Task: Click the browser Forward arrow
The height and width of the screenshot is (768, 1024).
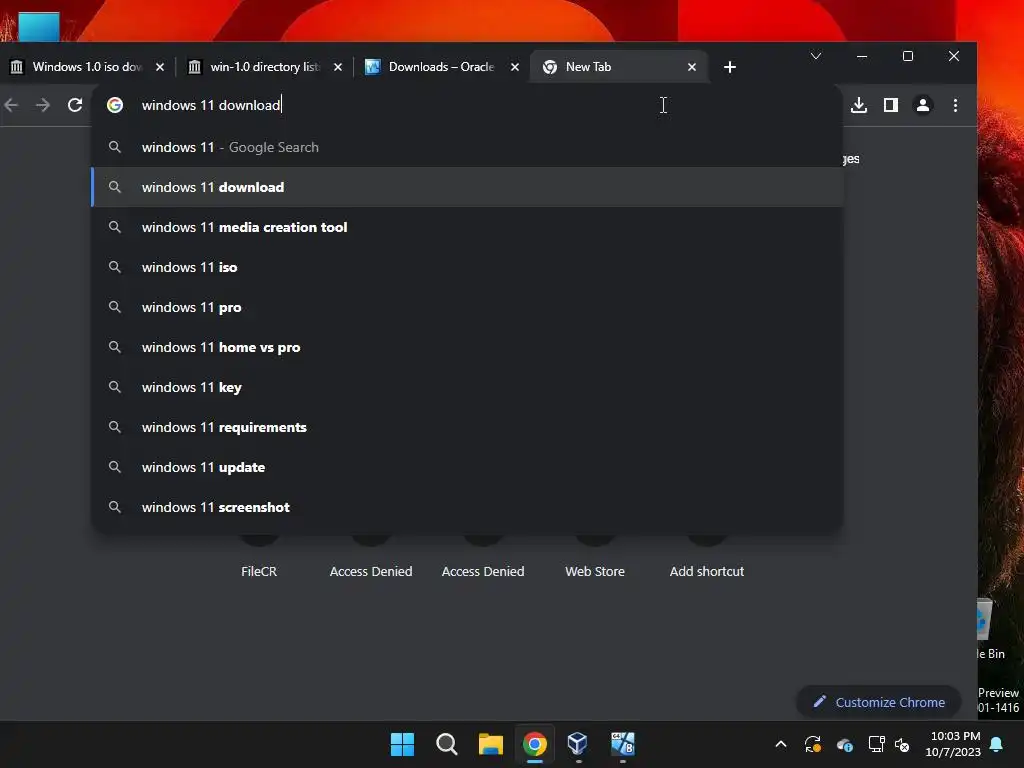Action: point(43,105)
